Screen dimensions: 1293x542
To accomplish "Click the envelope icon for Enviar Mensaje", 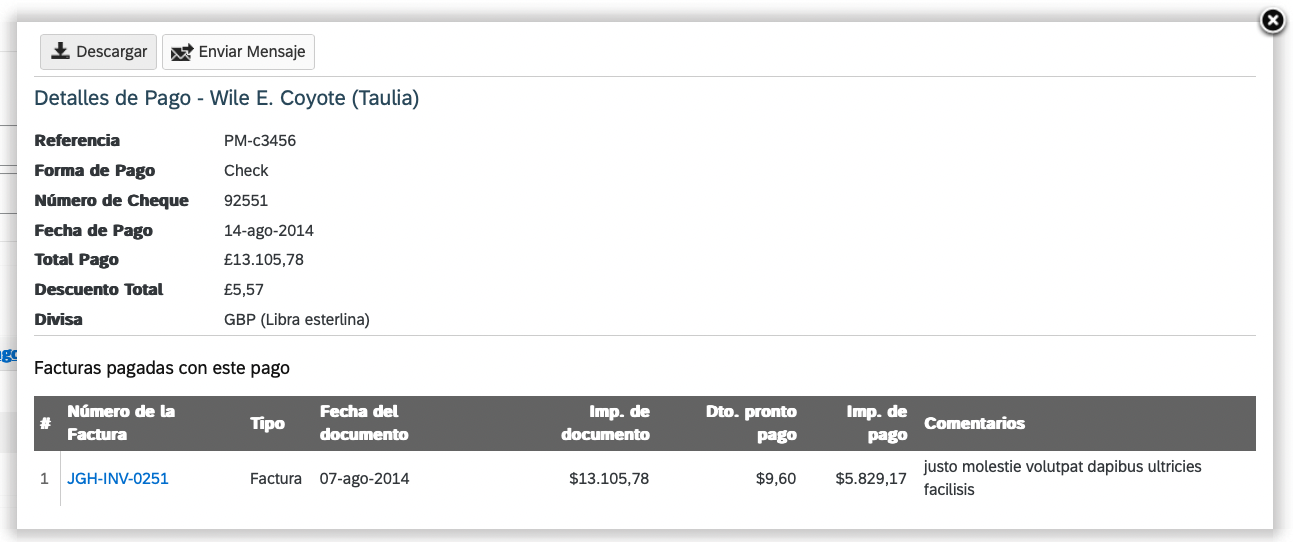I will click(x=182, y=52).
